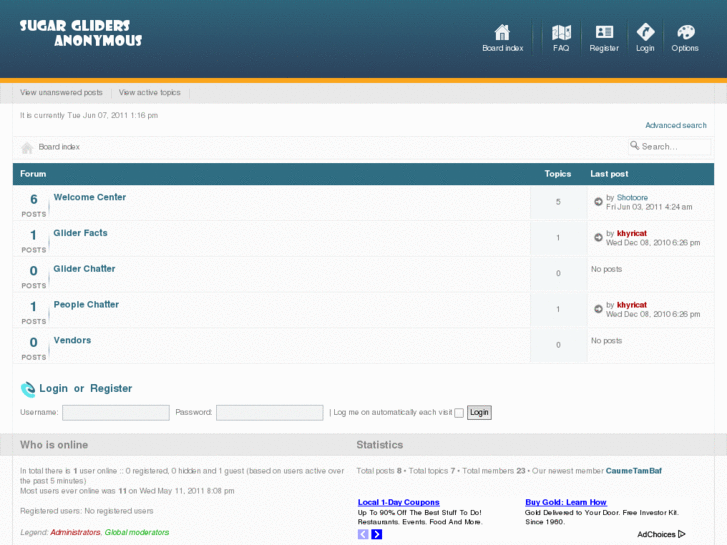Open the Options palette icon
Viewport: 727px width, 545px height.
tap(685, 32)
